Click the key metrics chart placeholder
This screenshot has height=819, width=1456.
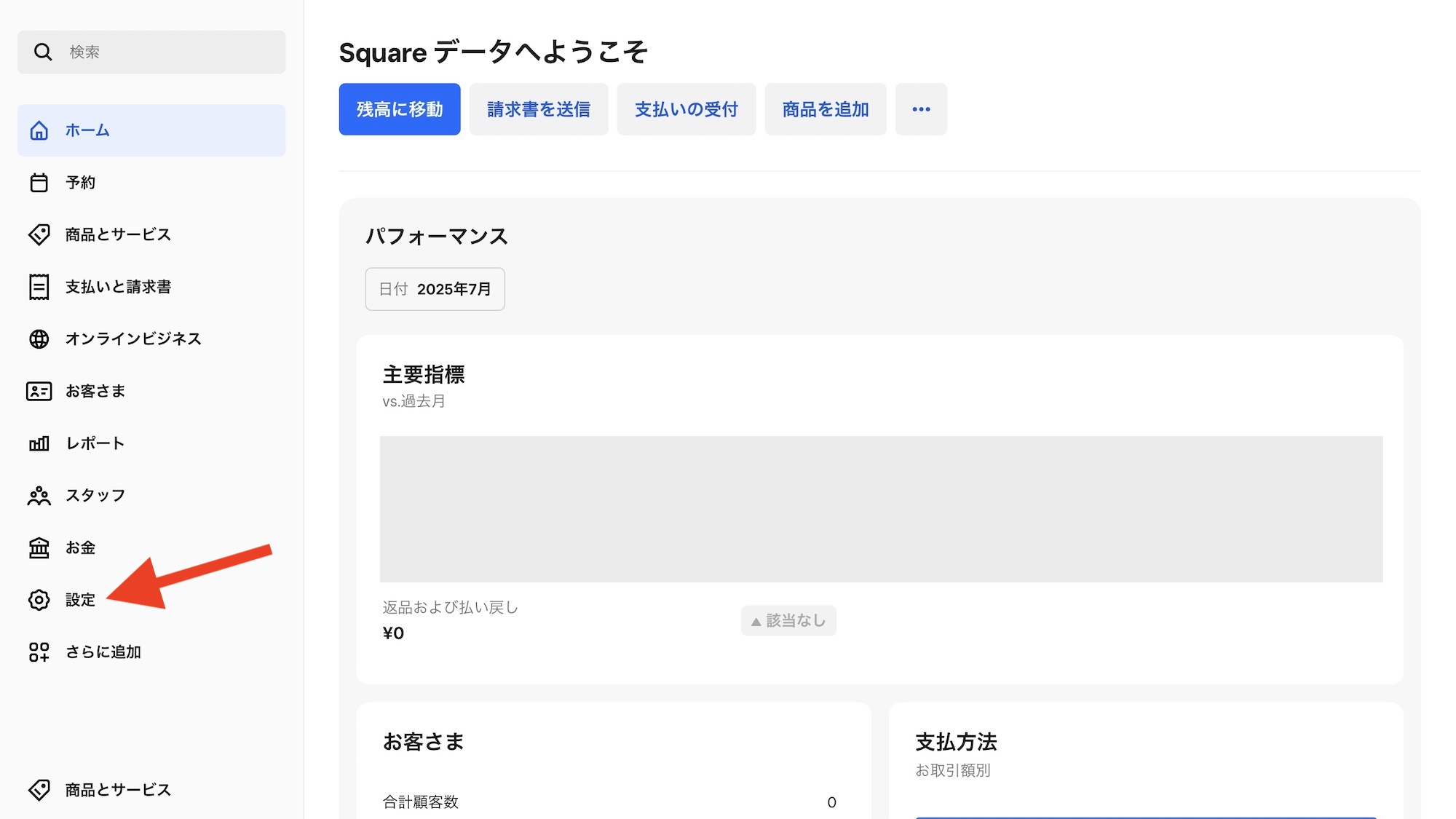coord(881,509)
